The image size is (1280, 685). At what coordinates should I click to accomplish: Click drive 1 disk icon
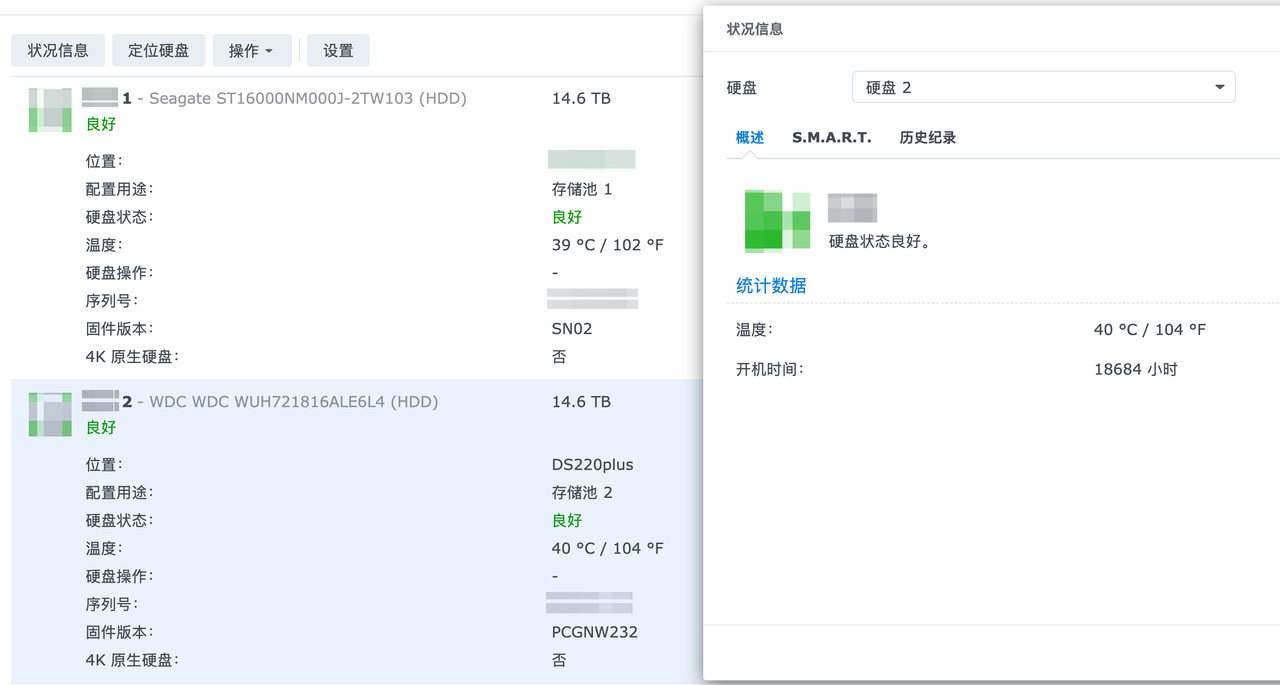coord(50,110)
